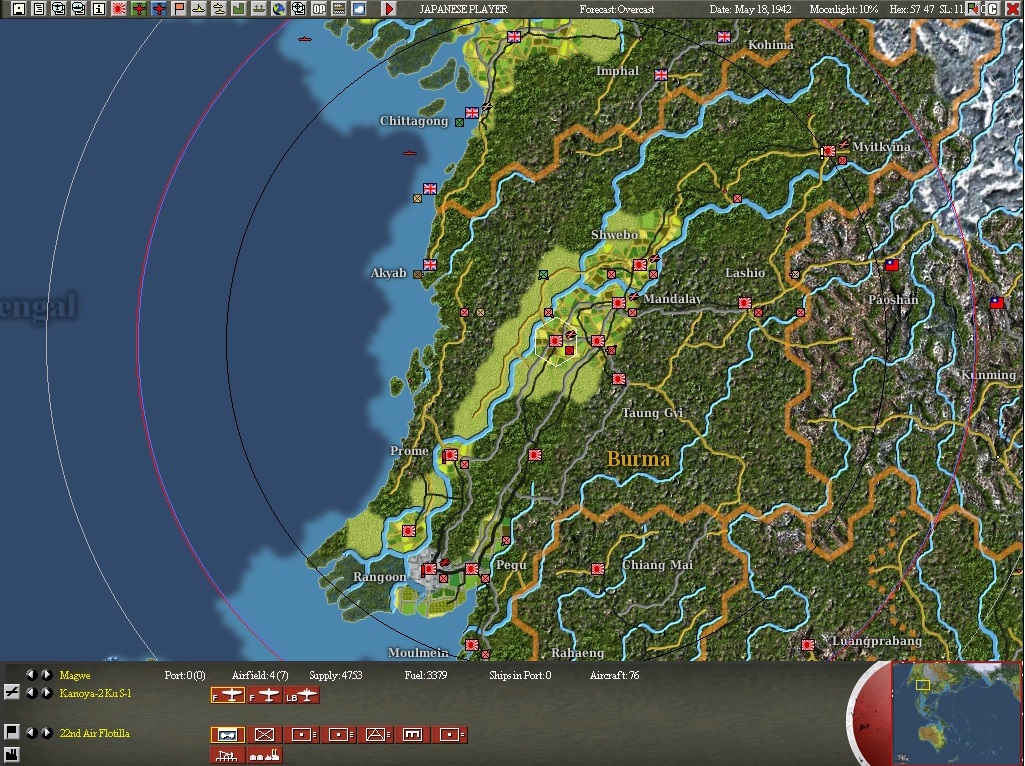Select the engineer bracket-symbol unit button
1025x766 pixels.
coord(412,735)
